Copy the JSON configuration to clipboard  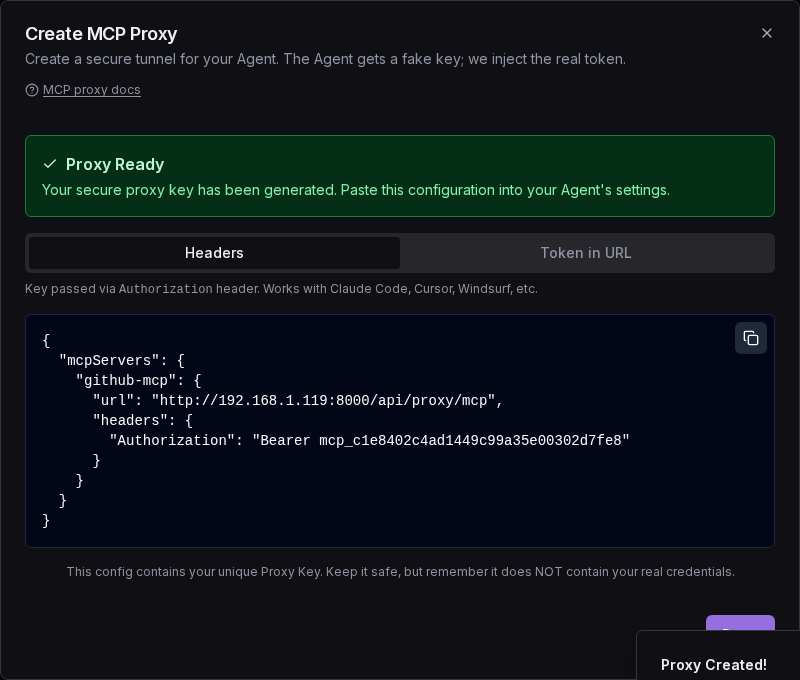pyautogui.click(x=751, y=338)
